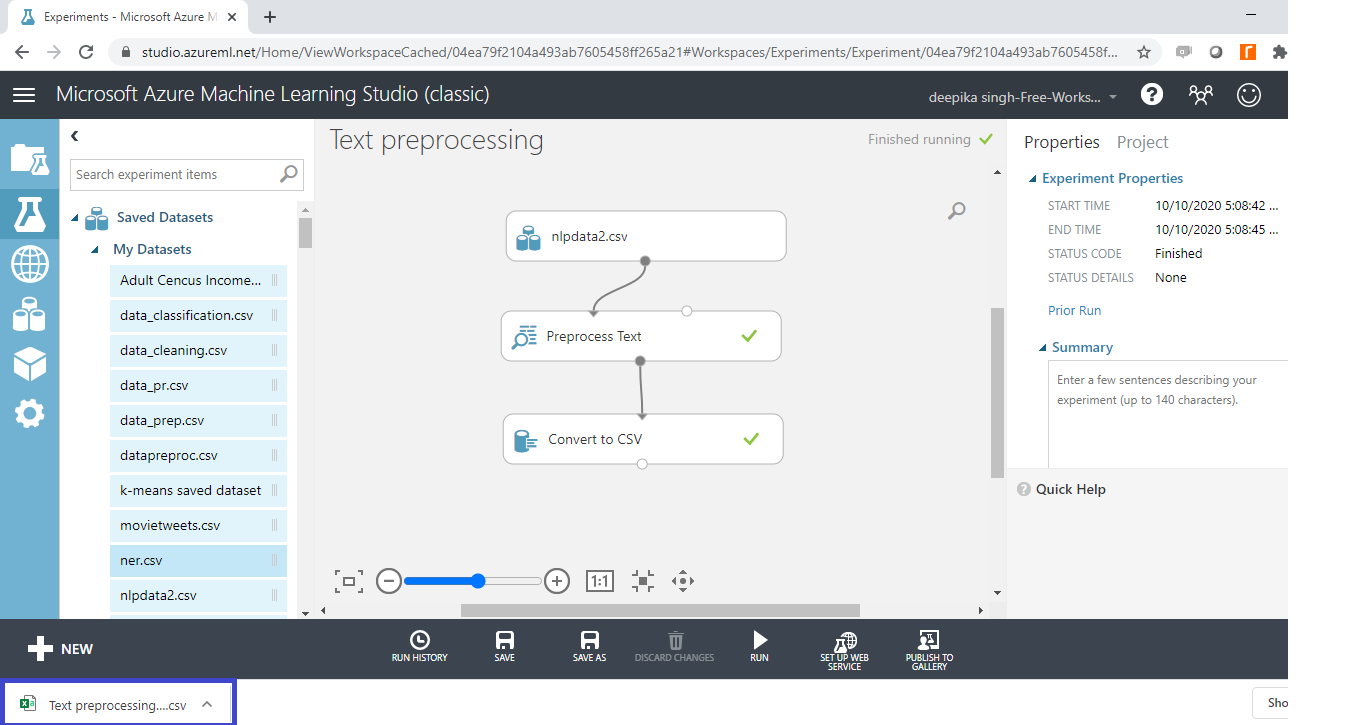
Task: Select k-means saved dataset item
Action: point(198,491)
